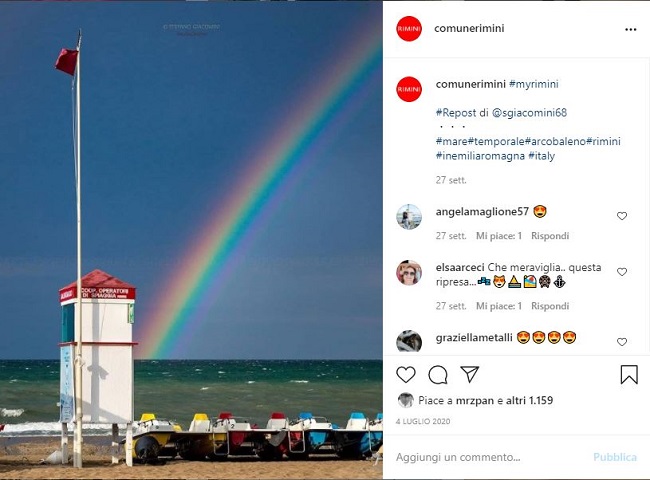This screenshot has height=480, width=650.
Task: Click Rispondi under angelamaglione57's comment
Action: (550, 236)
